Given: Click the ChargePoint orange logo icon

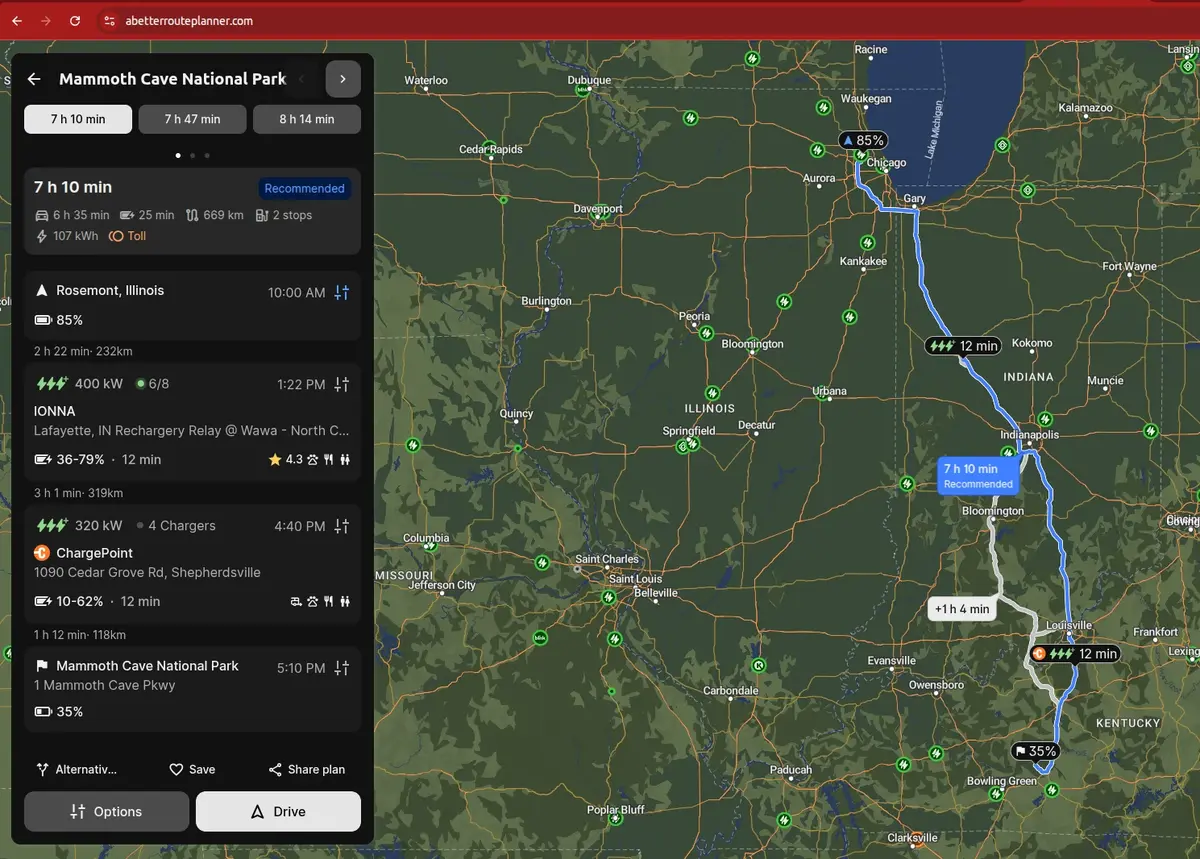Looking at the screenshot, I should (x=42, y=553).
